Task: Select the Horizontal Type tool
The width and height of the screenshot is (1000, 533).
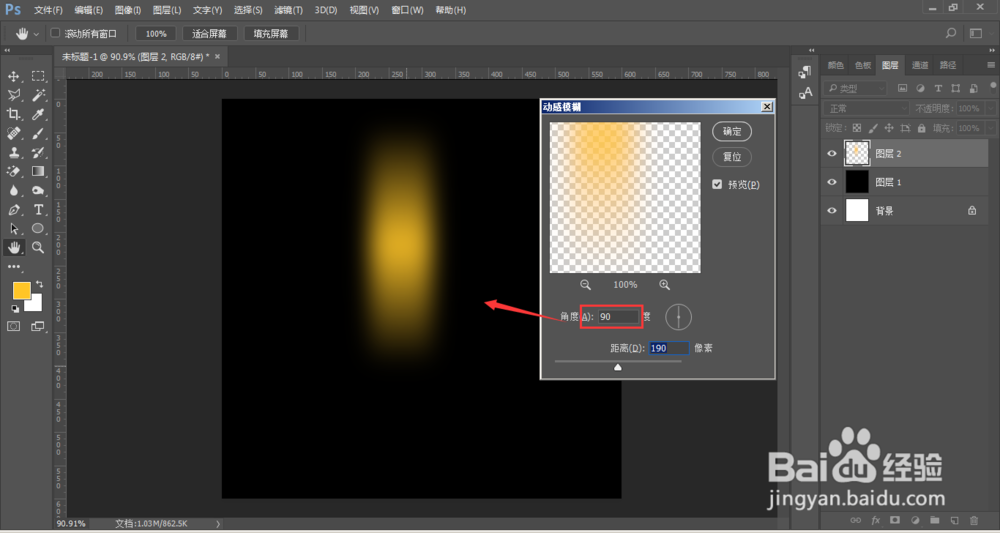Action: [x=38, y=209]
